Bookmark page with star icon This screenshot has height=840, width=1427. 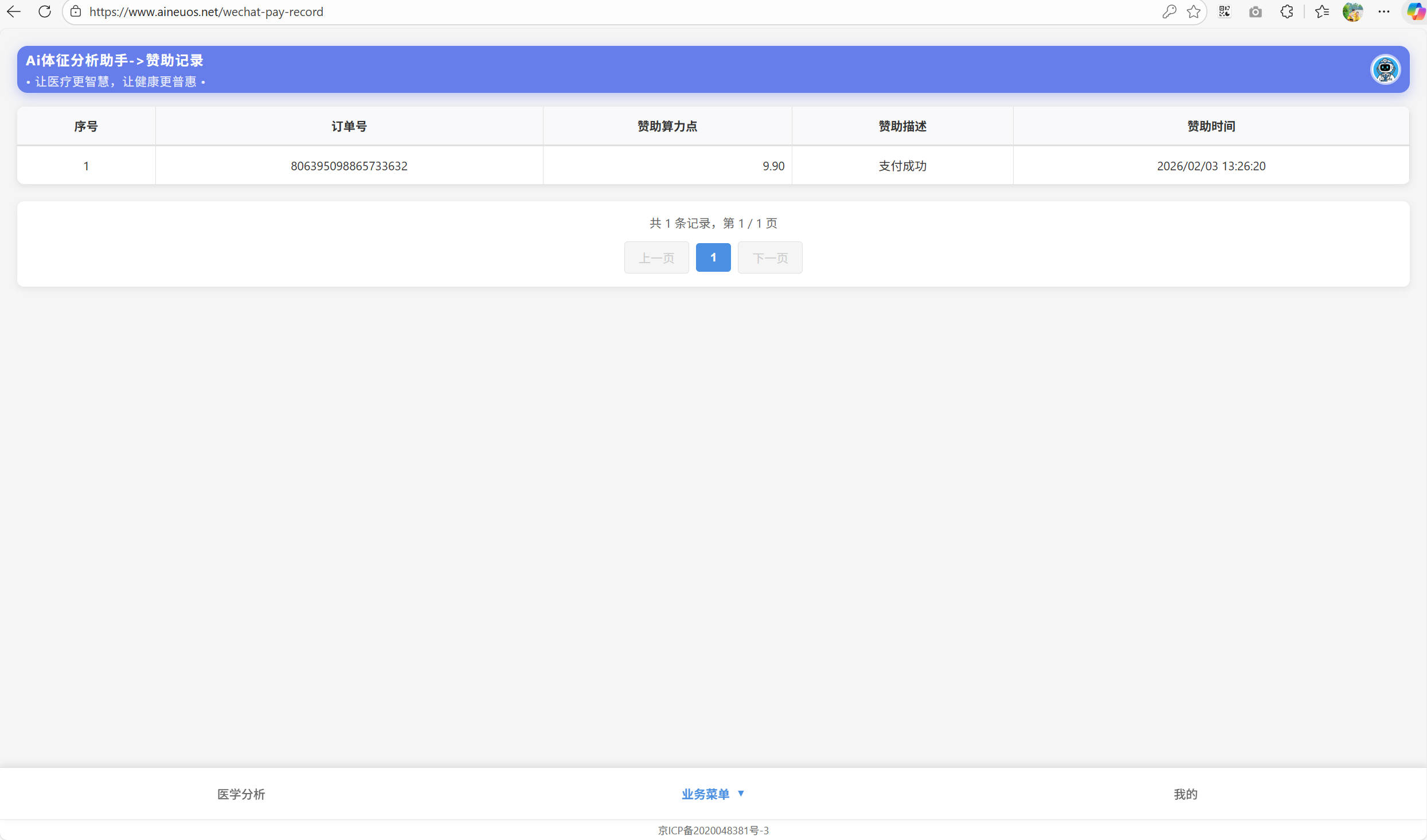1194,11
